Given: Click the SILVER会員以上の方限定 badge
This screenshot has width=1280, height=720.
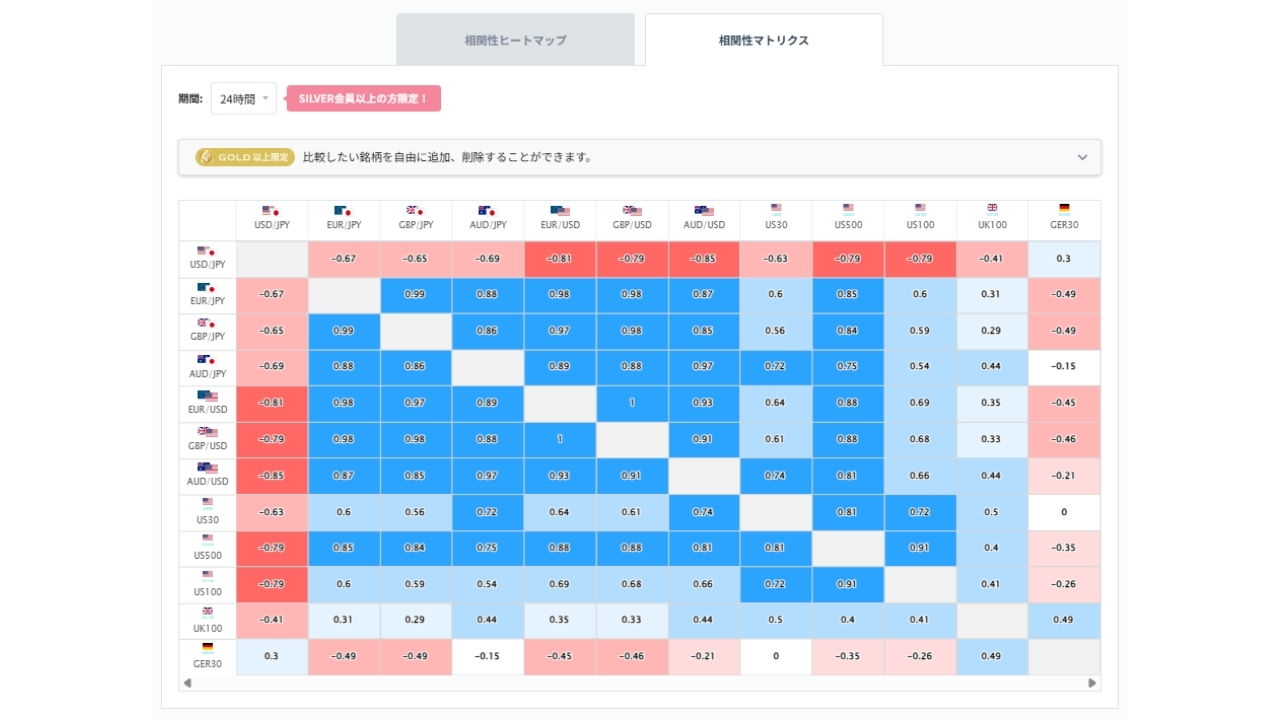Looking at the screenshot, I should tap(364, 98).
